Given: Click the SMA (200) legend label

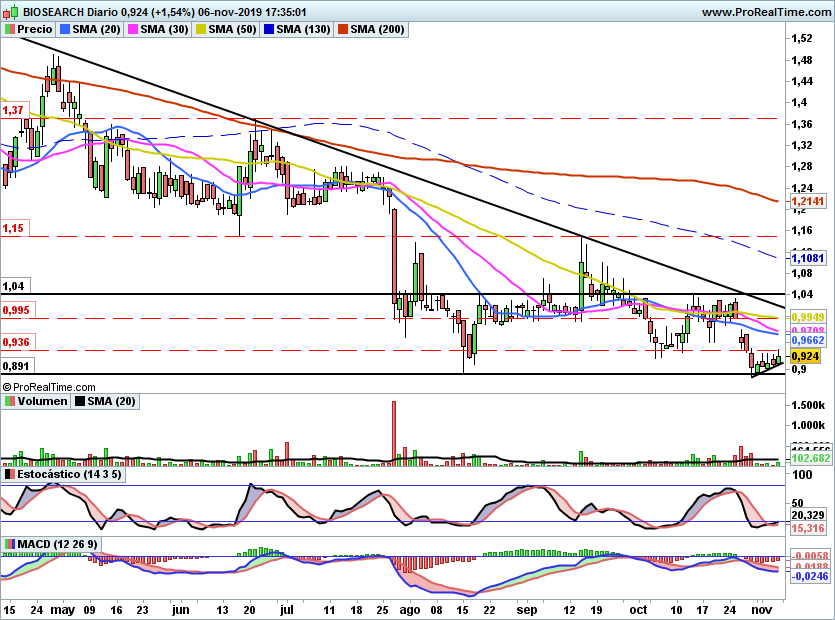Looking at the screenshot, I should pos(377,29).
